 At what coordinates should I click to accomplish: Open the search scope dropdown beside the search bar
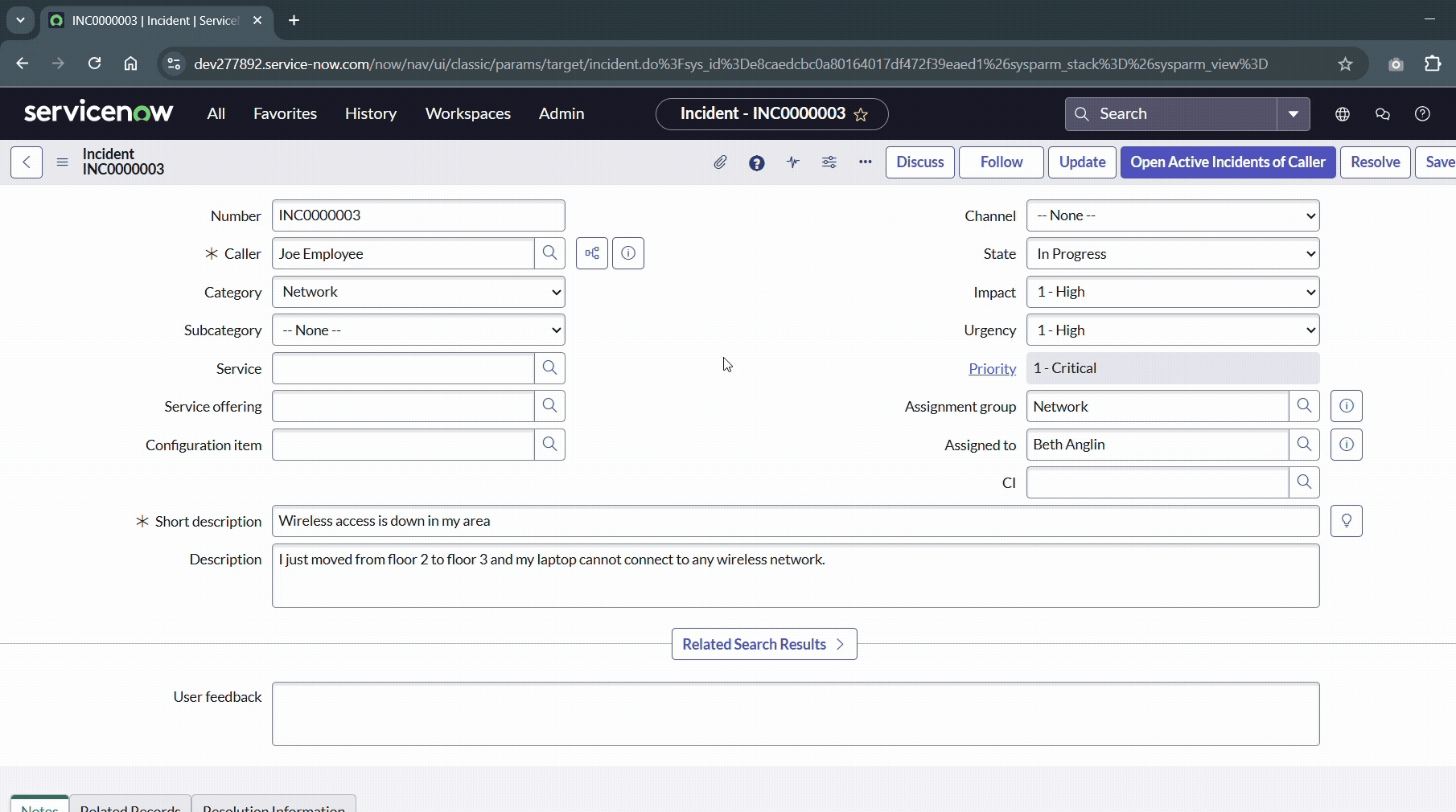(x=1294, y=114)
